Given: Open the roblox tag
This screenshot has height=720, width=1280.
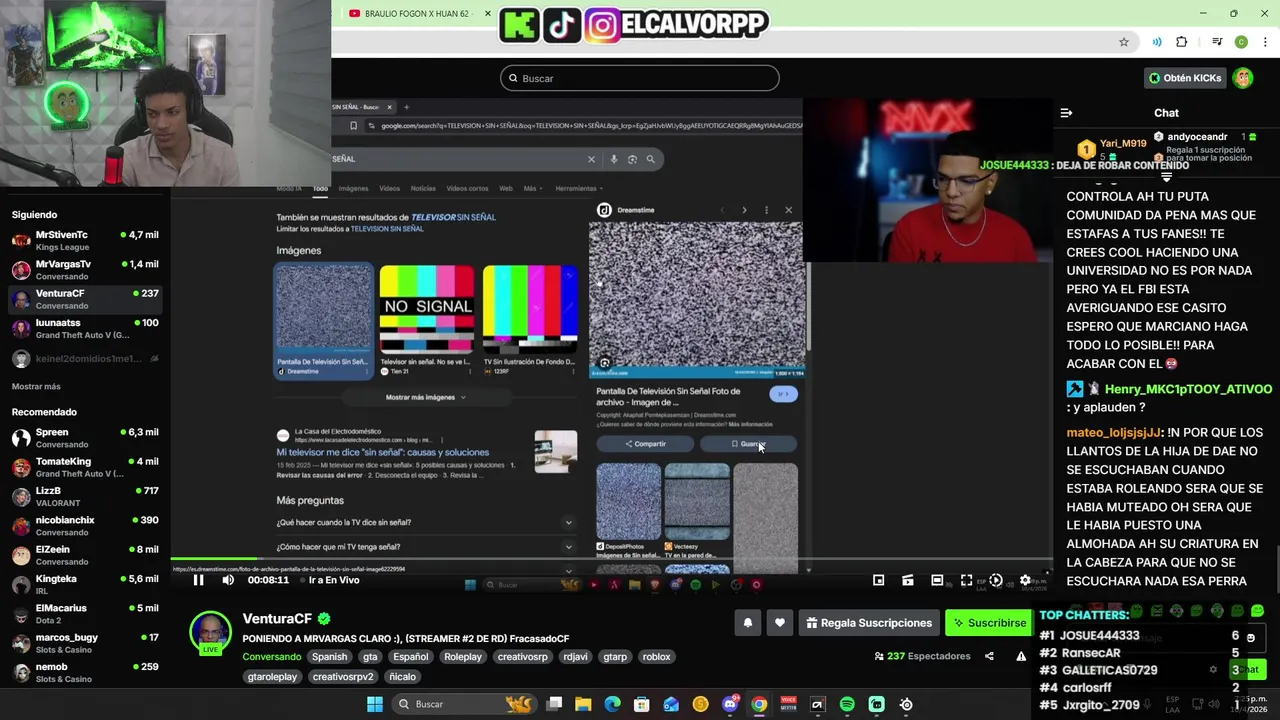Looking at the screenshot, I should [x=656, y=657].
